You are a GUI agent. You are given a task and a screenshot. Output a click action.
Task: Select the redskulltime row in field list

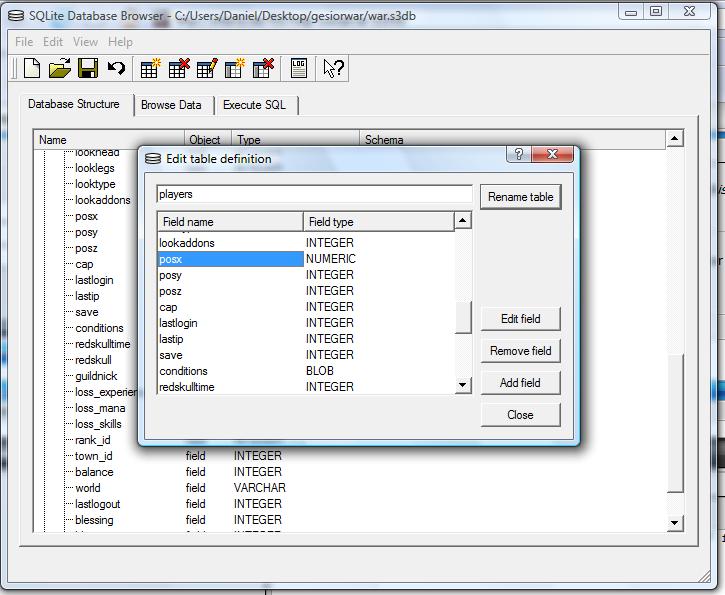306,387
